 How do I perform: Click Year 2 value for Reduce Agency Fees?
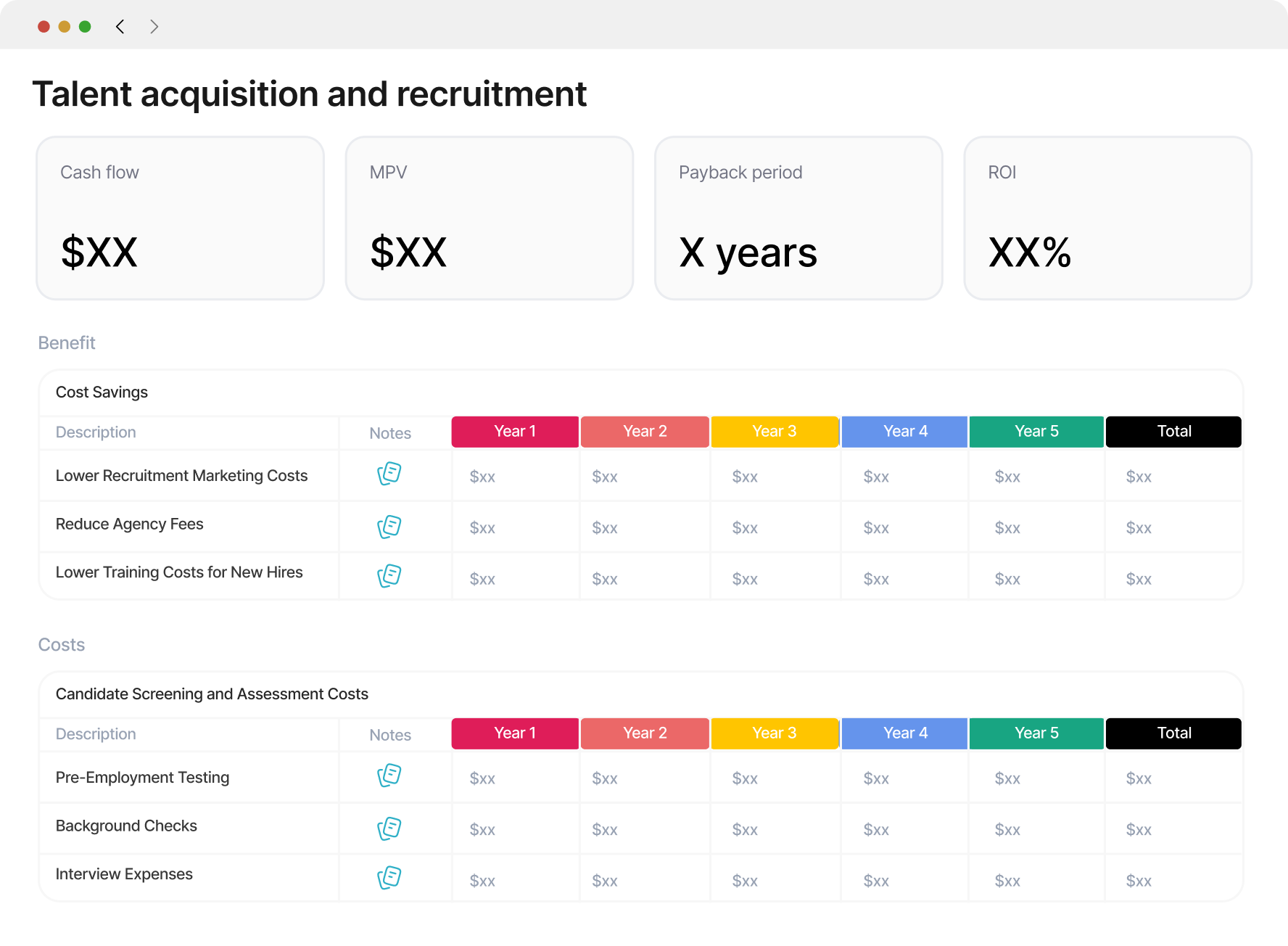[605, 528]
